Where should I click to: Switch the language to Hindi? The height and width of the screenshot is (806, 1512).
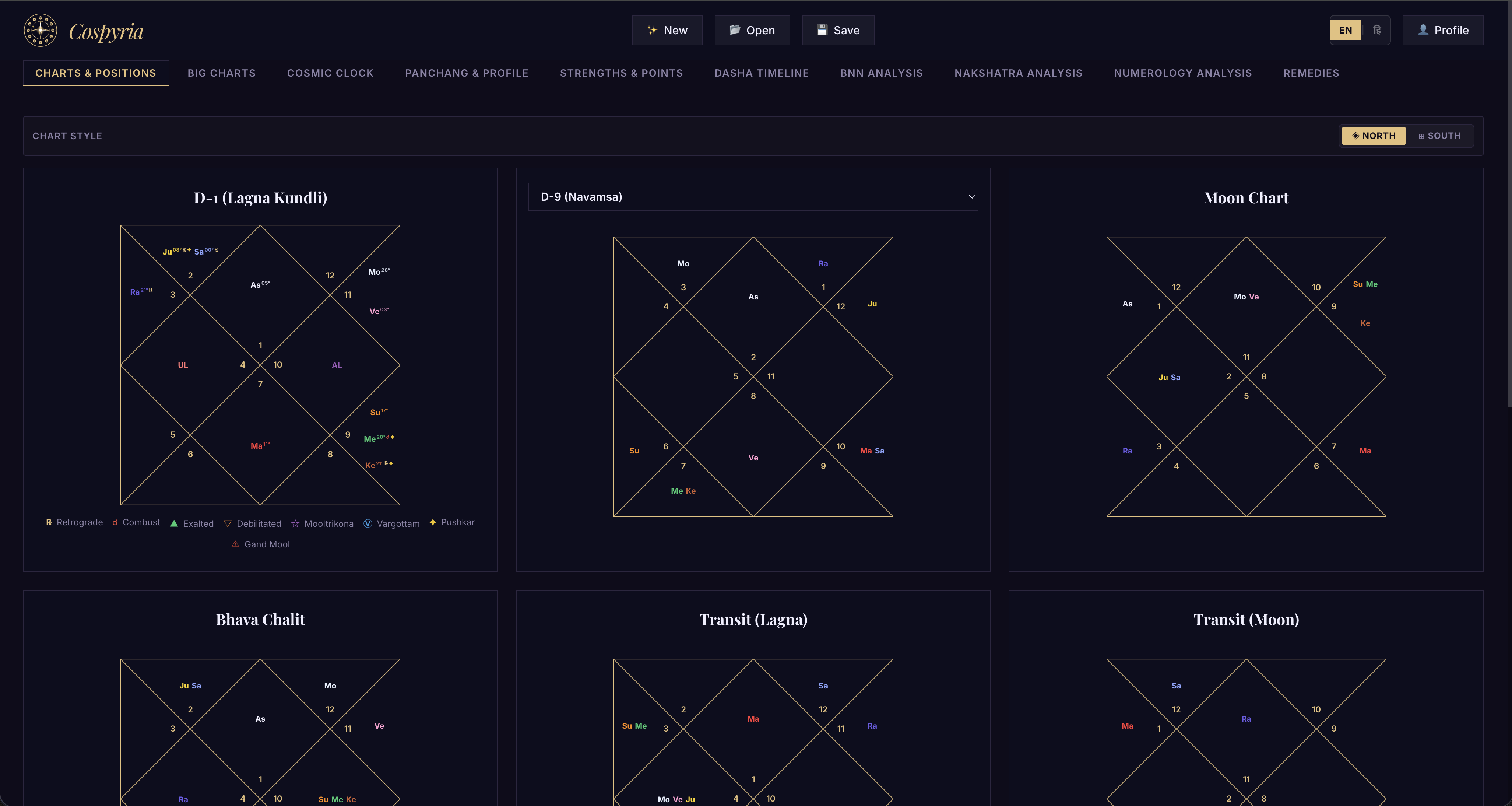click(x=1377, y=31)
